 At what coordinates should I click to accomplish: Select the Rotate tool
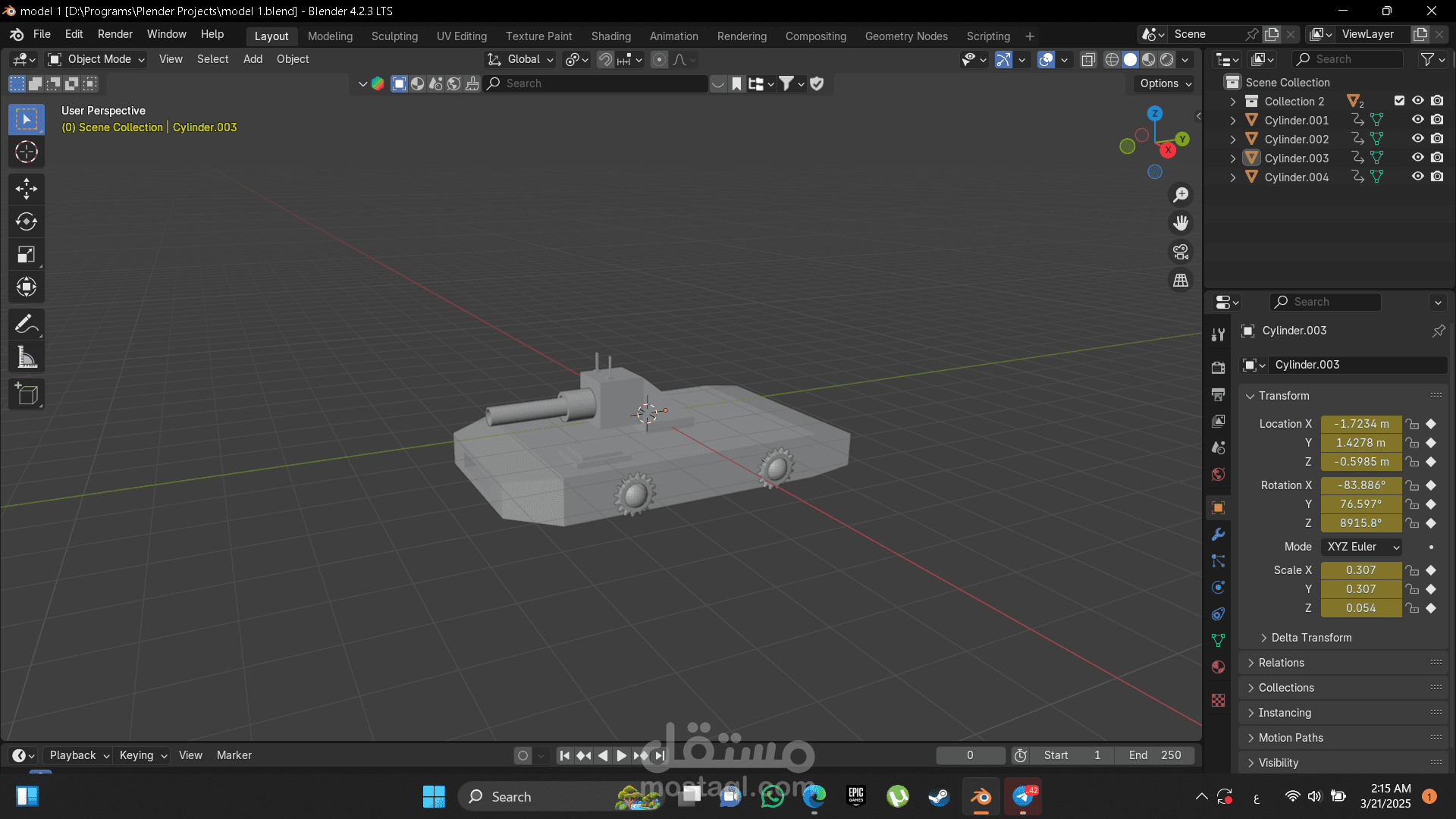click(x=26, y=221)
